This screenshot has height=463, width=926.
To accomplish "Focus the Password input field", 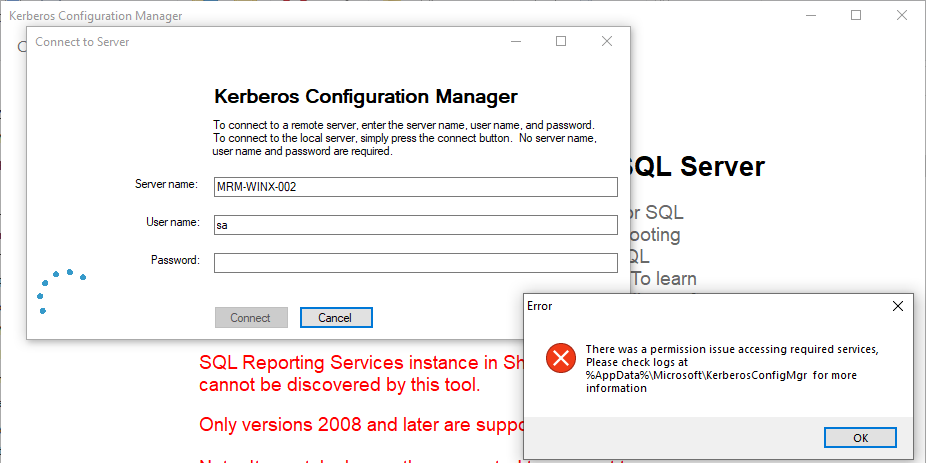I will (416, 263).
